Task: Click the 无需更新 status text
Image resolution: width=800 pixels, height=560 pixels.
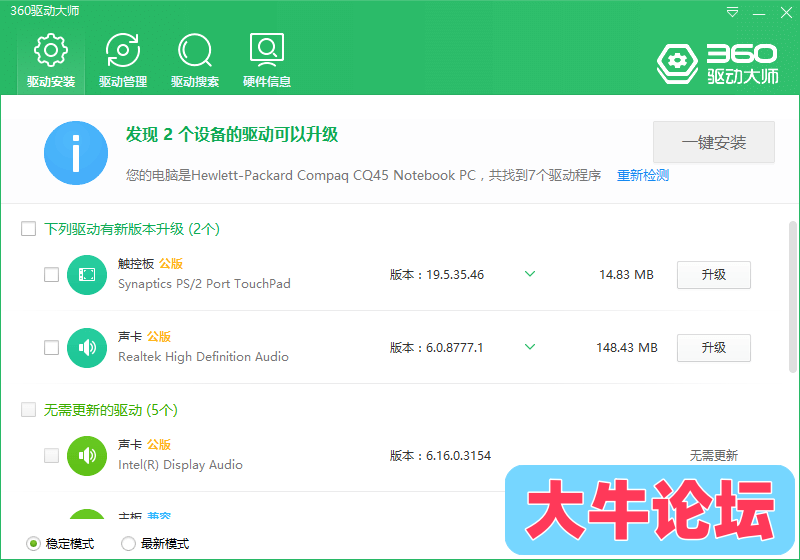Action: (x=714, y=455)
